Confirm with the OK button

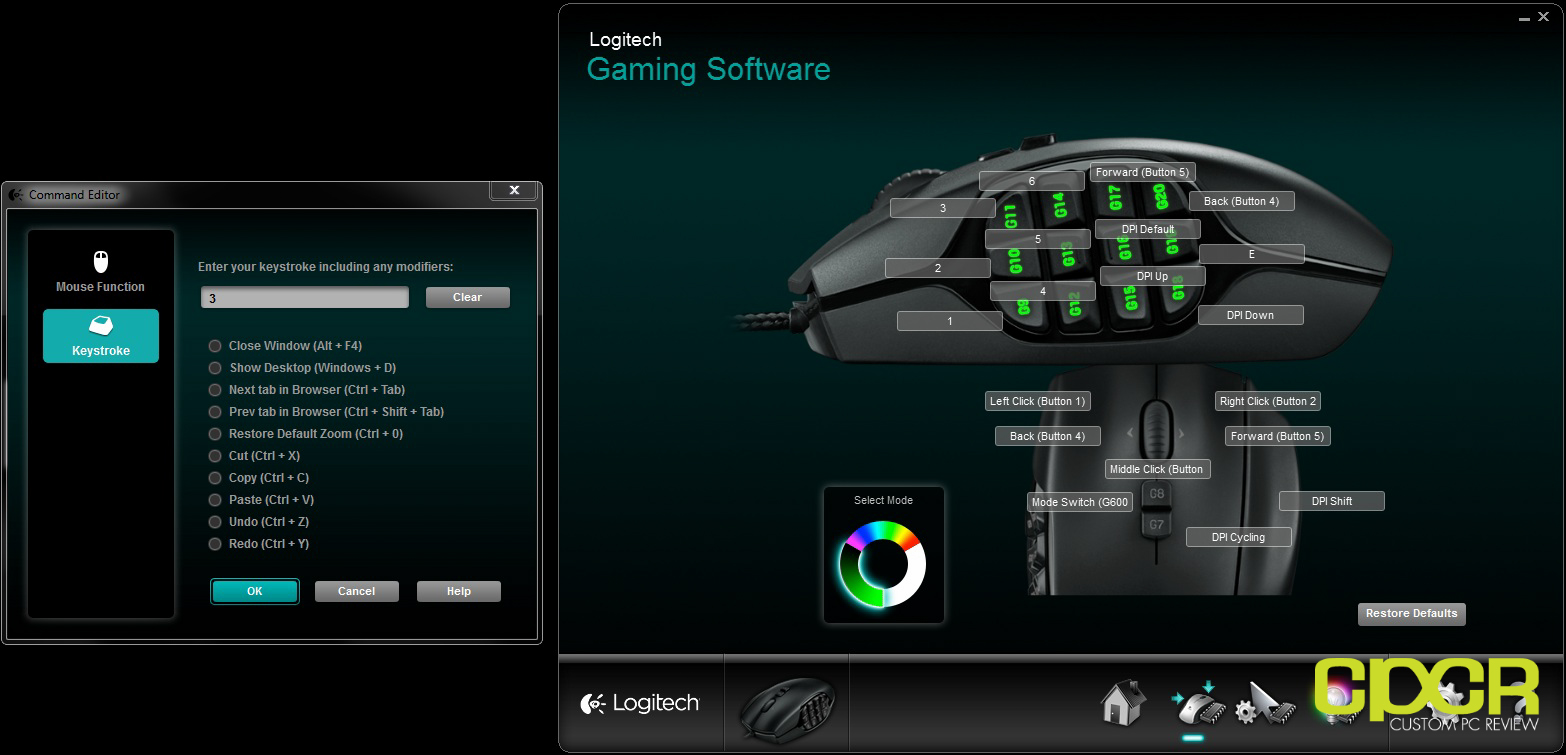tap(255, 591)
